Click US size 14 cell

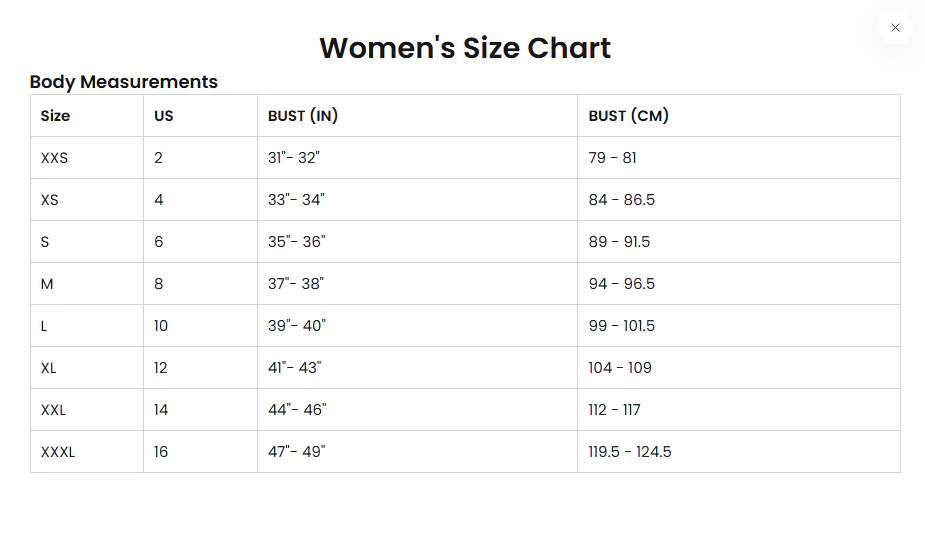pyautogui.click(x=161, y=410)
